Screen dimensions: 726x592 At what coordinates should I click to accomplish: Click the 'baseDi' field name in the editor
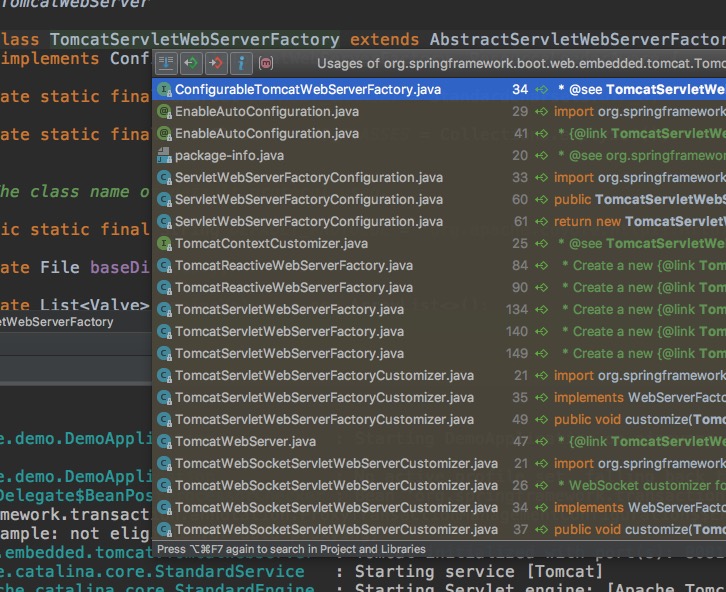coord(119,268)
